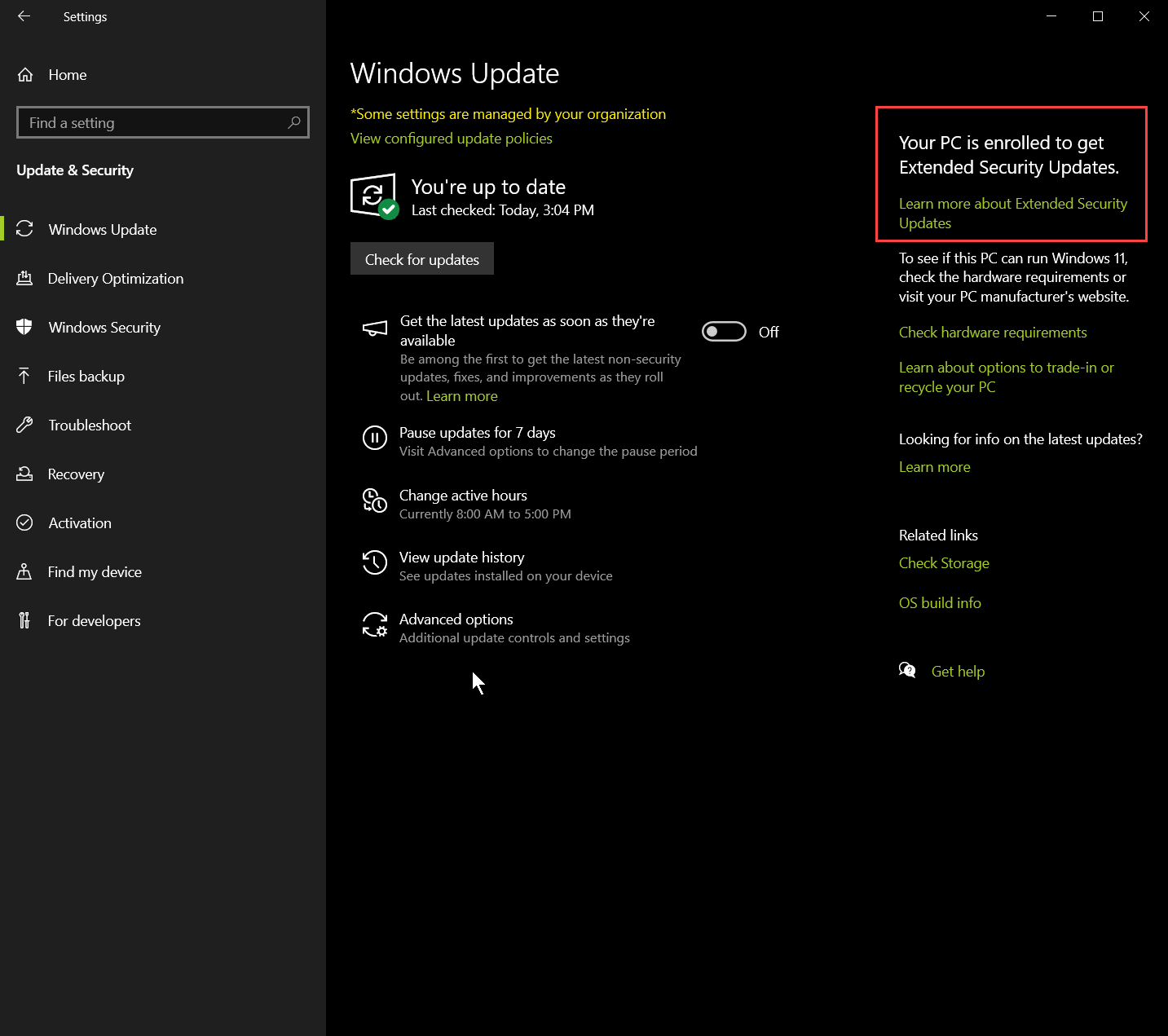Open Delivery Optimization settings page

(x=115, y=279)
